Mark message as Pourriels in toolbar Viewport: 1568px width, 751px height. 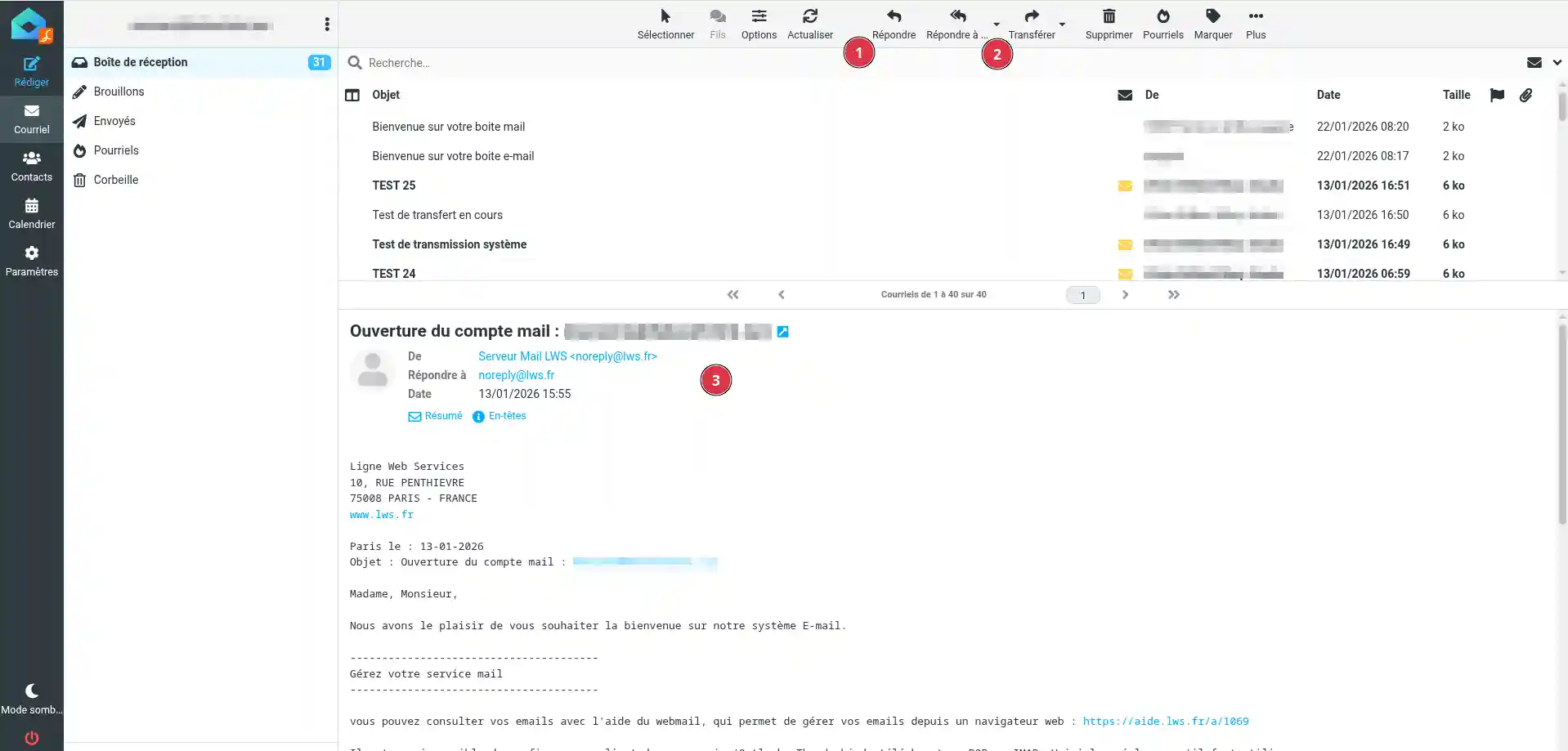tap(1163, 24)
